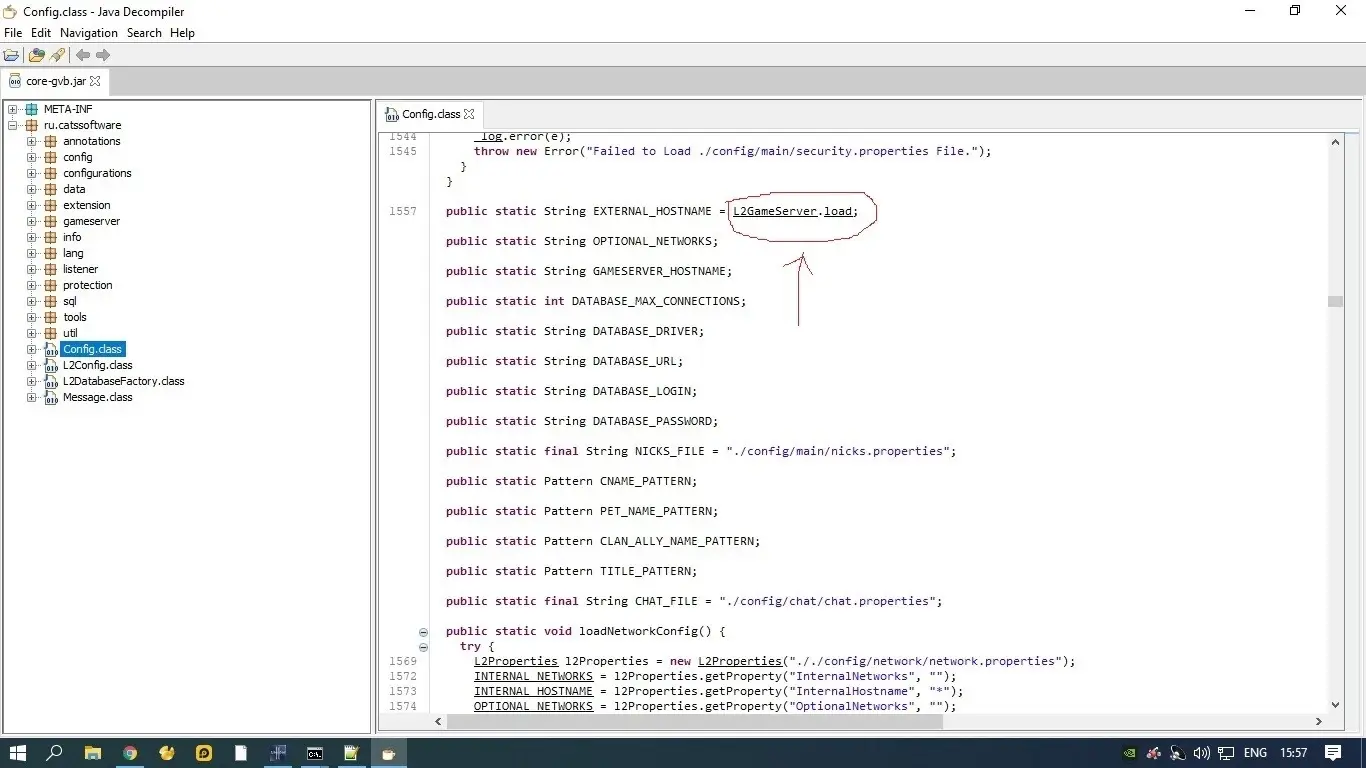Click the ENG language indicator
Viewport: 1366px width, 768px height.
coord(1255,753)
